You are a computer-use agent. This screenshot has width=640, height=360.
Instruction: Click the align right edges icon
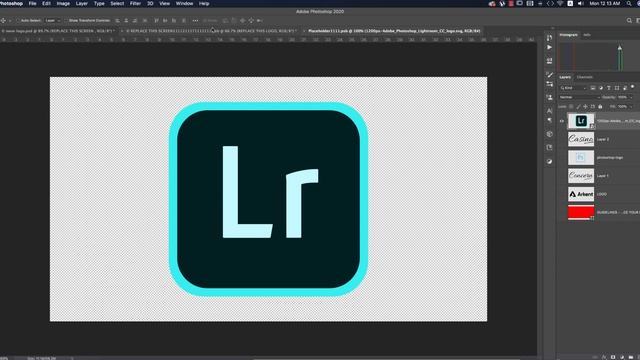135,20
